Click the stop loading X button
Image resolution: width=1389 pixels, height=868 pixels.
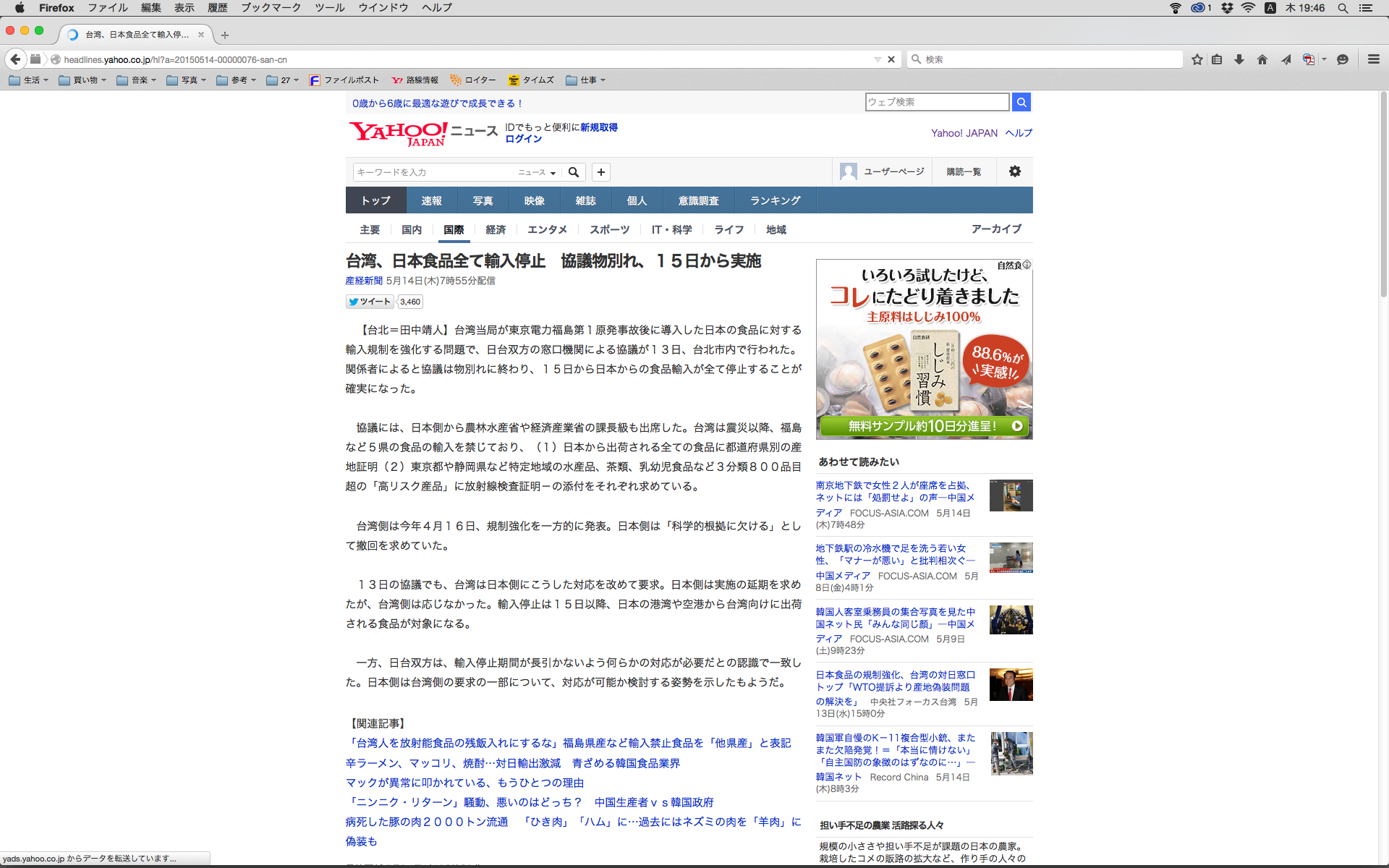pyautogui.click(x=891, y=59)
